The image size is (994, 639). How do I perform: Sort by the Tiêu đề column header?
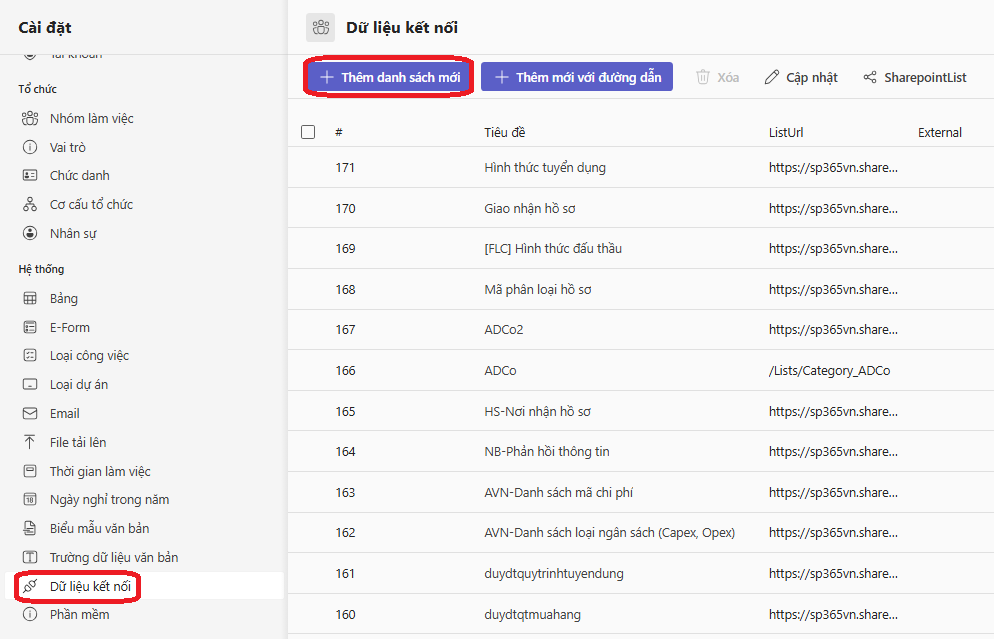point(504,132)
